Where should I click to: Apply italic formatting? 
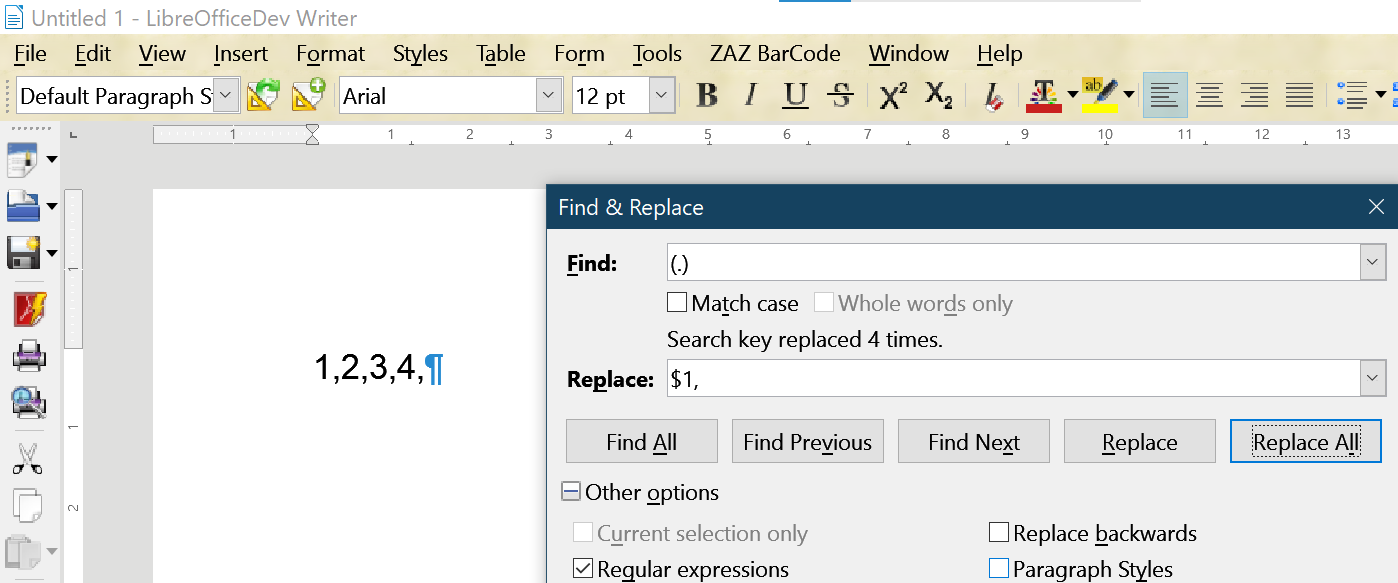point(751,94)
